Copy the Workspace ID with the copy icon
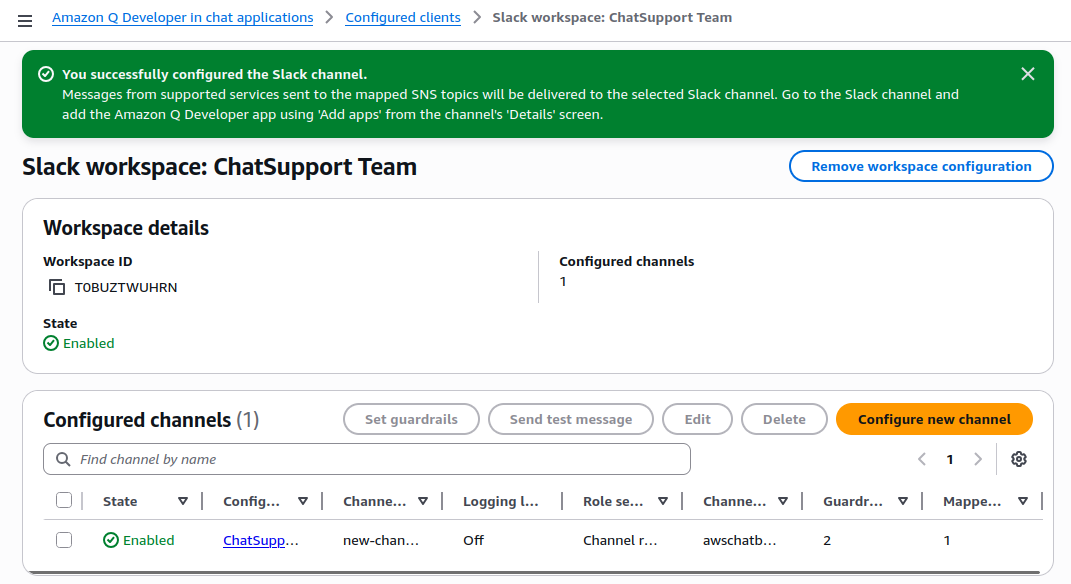The height and width of the screenshot is (584, 1071). (x=57, y=288)
